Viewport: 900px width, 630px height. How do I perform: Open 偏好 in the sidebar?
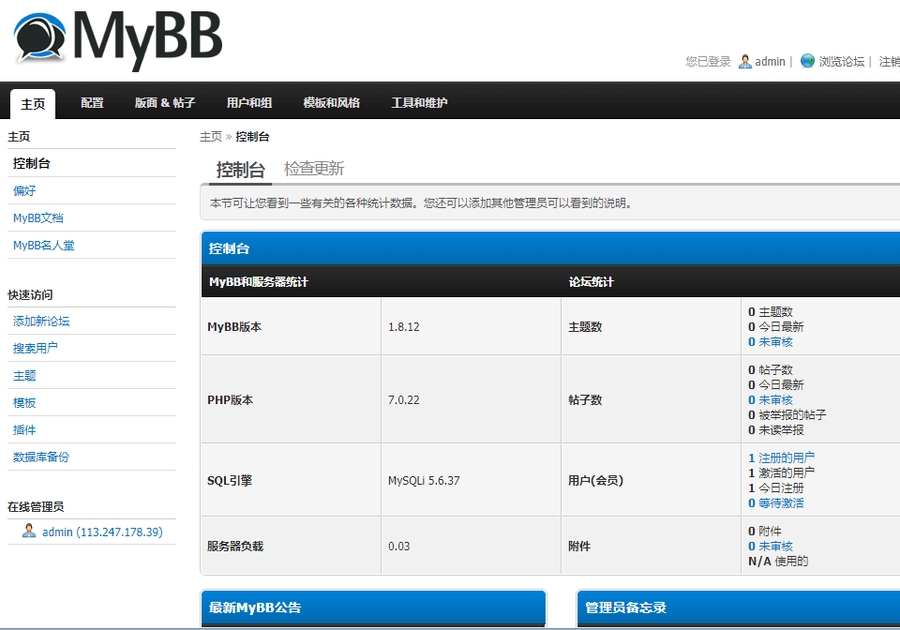click(24, 191)
